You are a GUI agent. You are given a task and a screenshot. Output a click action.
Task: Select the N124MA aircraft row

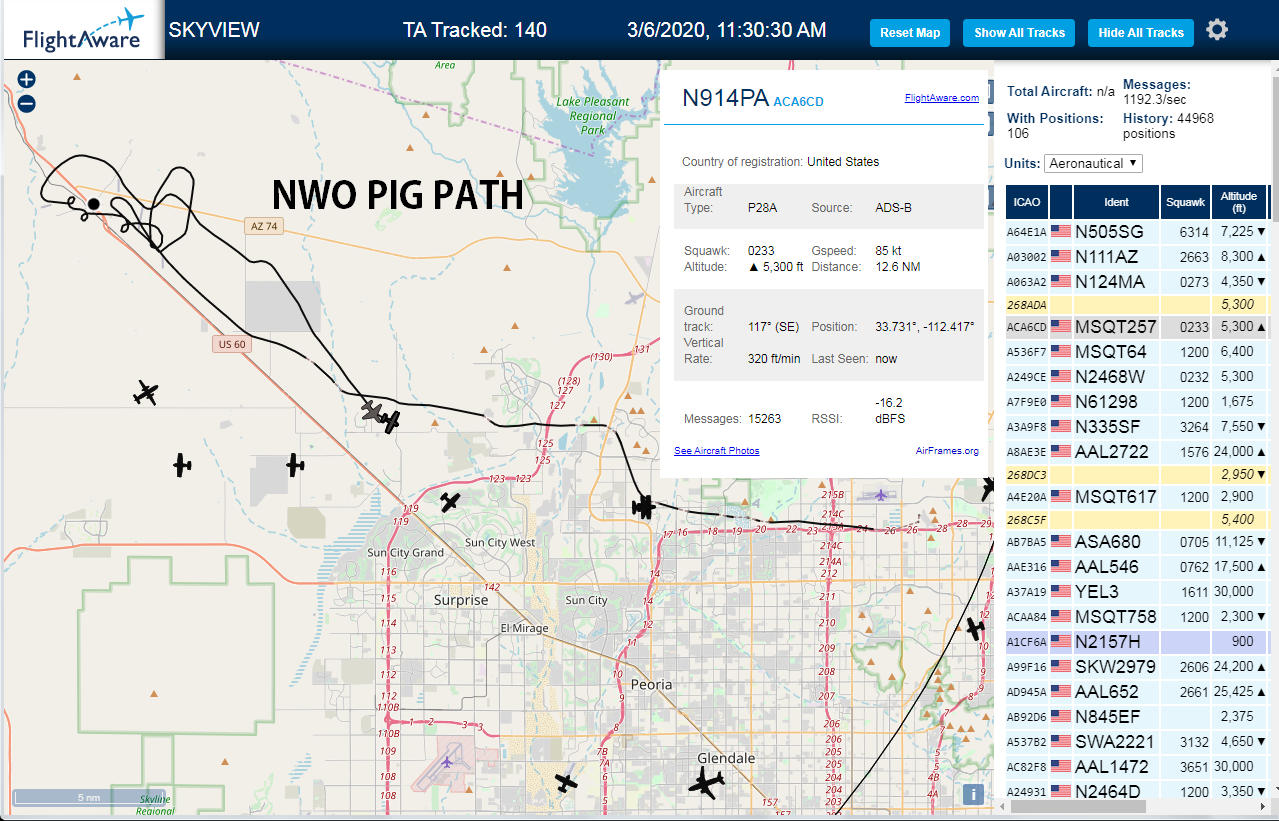point(1137,282)
